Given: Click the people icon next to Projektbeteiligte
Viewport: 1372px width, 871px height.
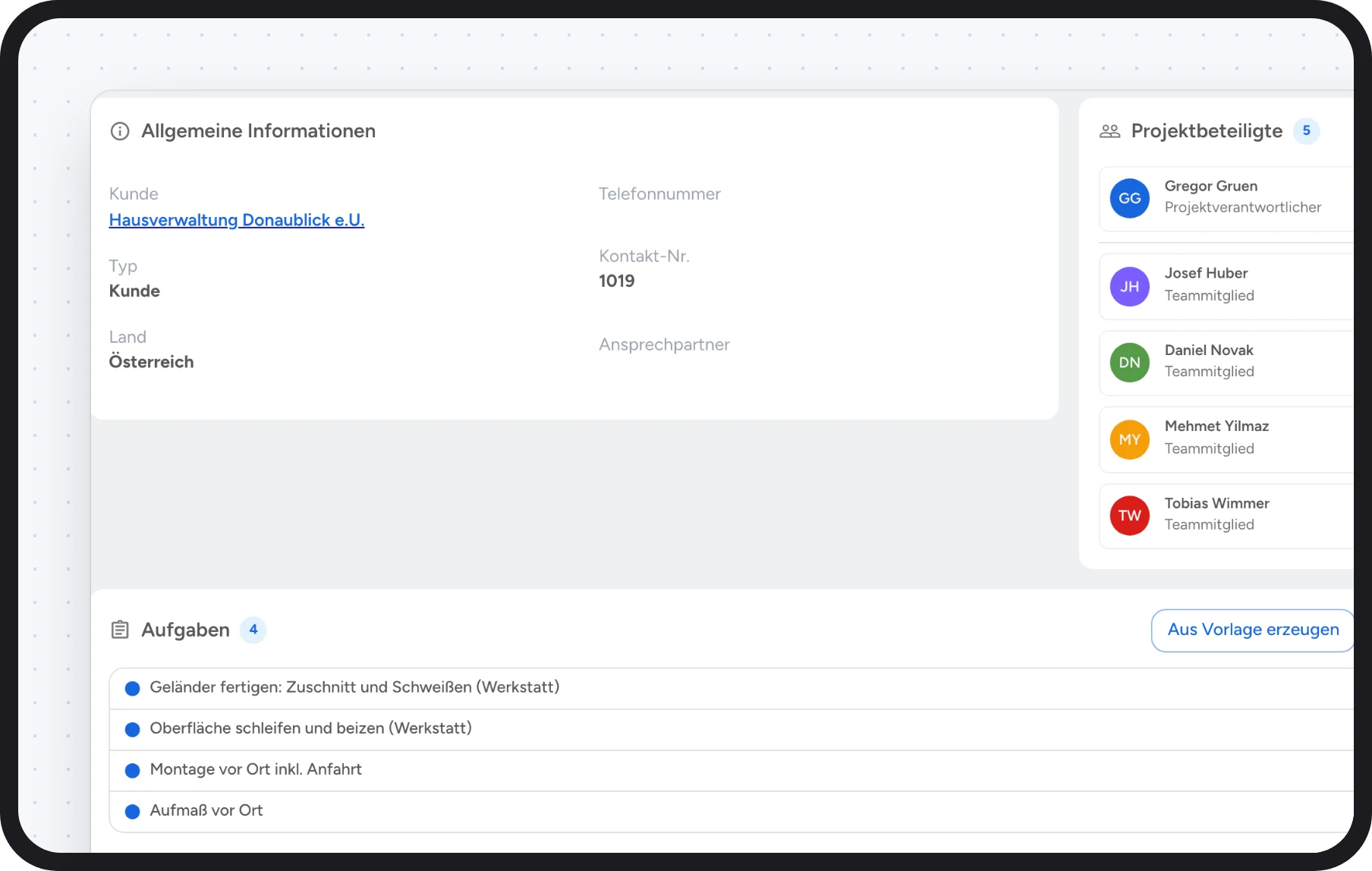Looking at the screenshot, I should pos(1109,131).
